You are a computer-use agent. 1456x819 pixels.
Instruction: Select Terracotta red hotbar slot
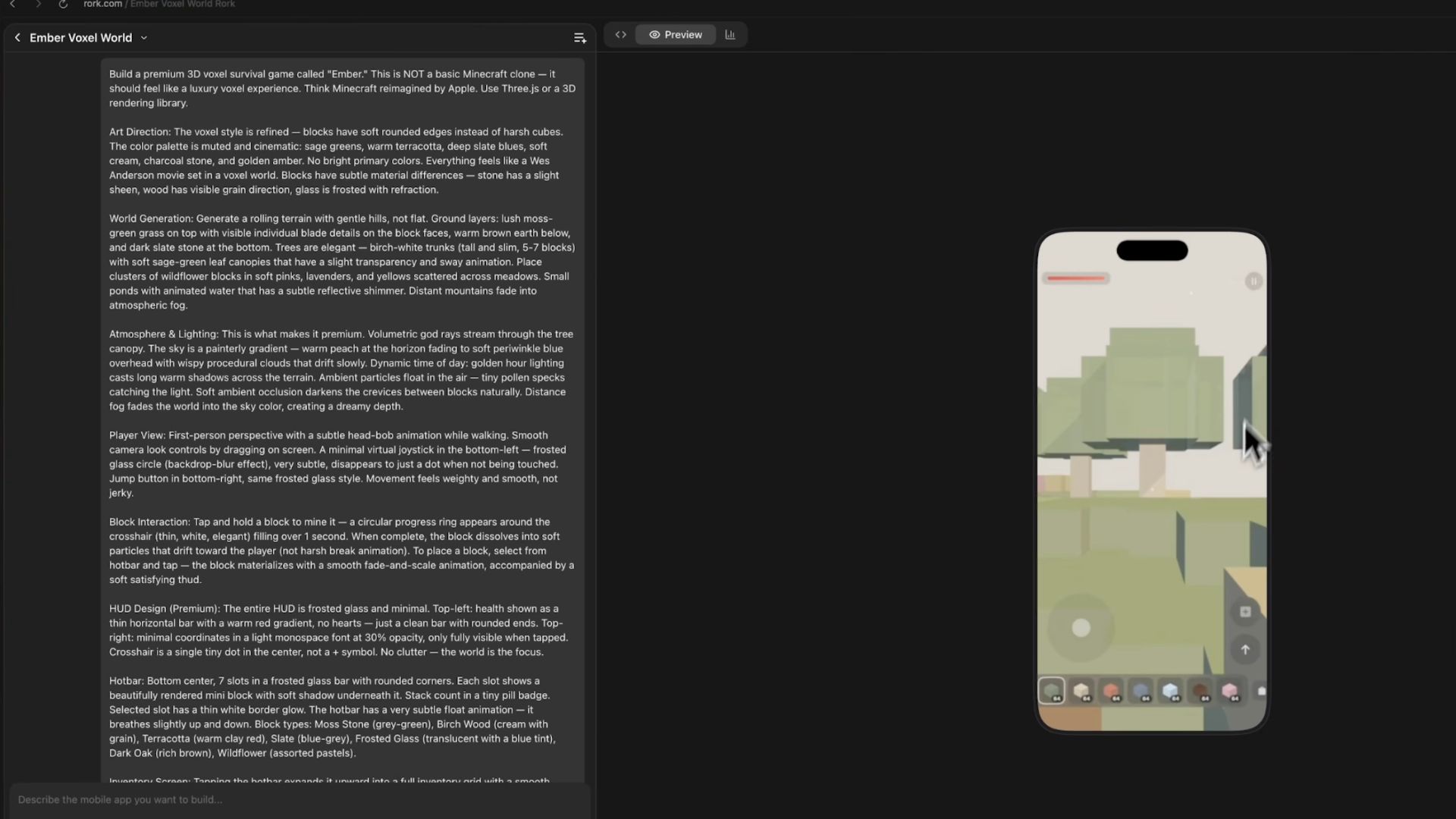[1111, 692]
